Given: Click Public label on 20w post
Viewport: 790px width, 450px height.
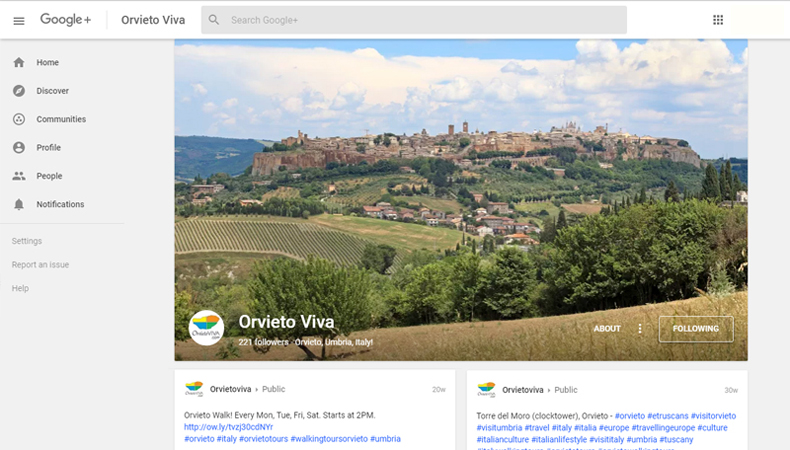Looking at the screenshot, I should tap(274, 389).
